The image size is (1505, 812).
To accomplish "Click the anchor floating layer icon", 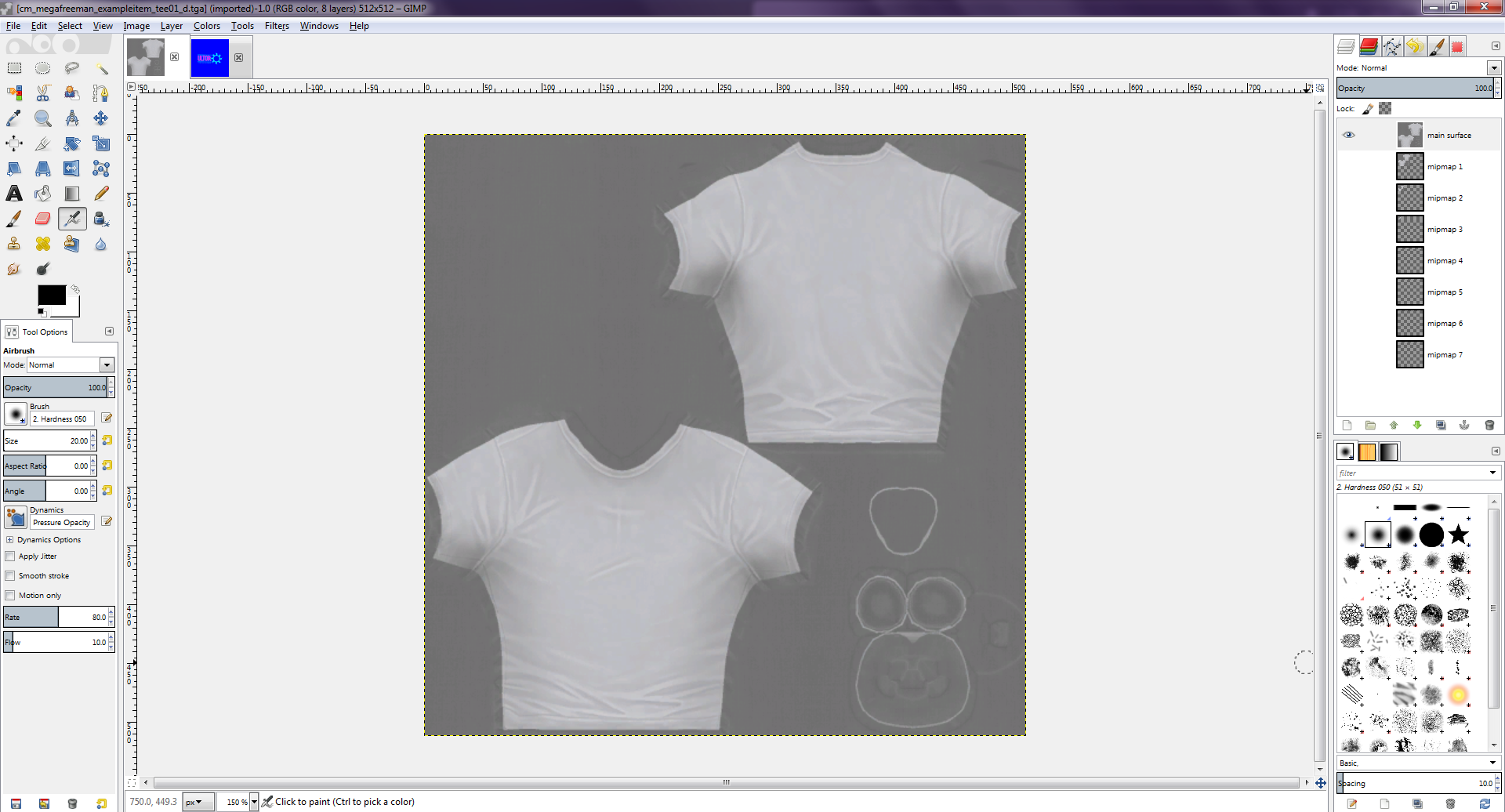I will coord(1464,426).
